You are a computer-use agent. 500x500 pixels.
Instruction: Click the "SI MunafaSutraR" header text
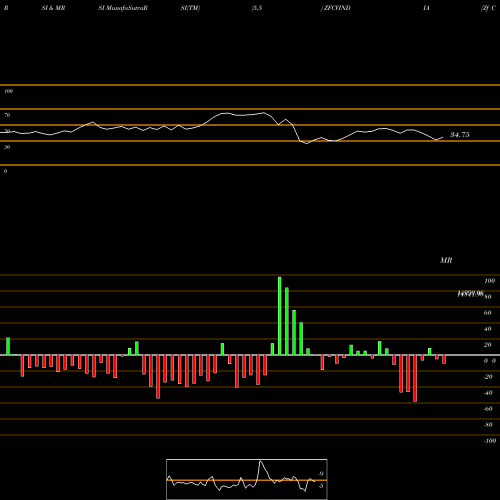pyautogui.click(x=123, y=8)
